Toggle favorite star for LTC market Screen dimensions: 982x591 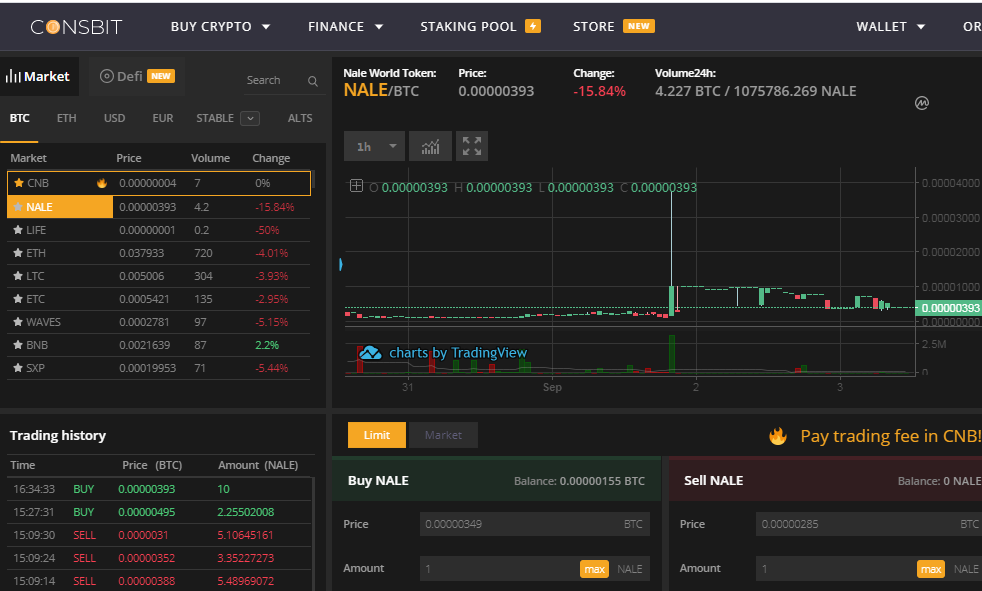pos(17,276)
